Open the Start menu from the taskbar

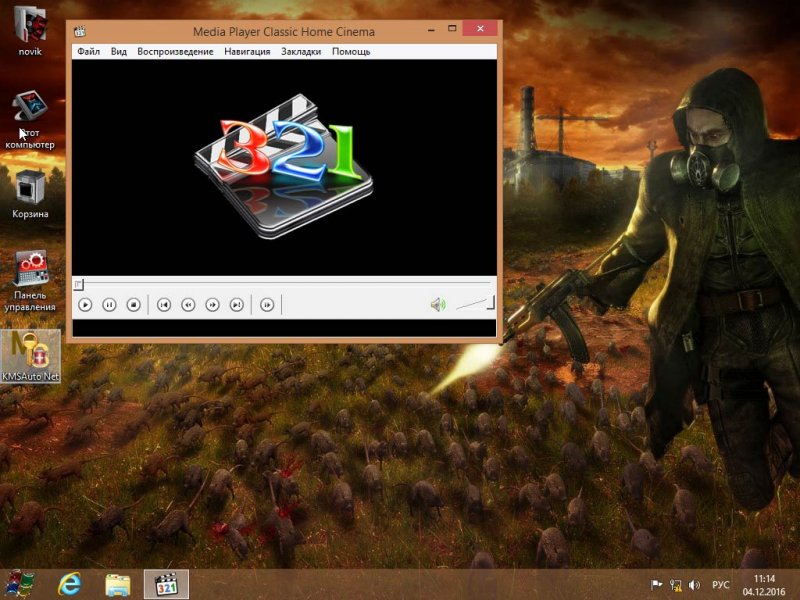(20, 584)
